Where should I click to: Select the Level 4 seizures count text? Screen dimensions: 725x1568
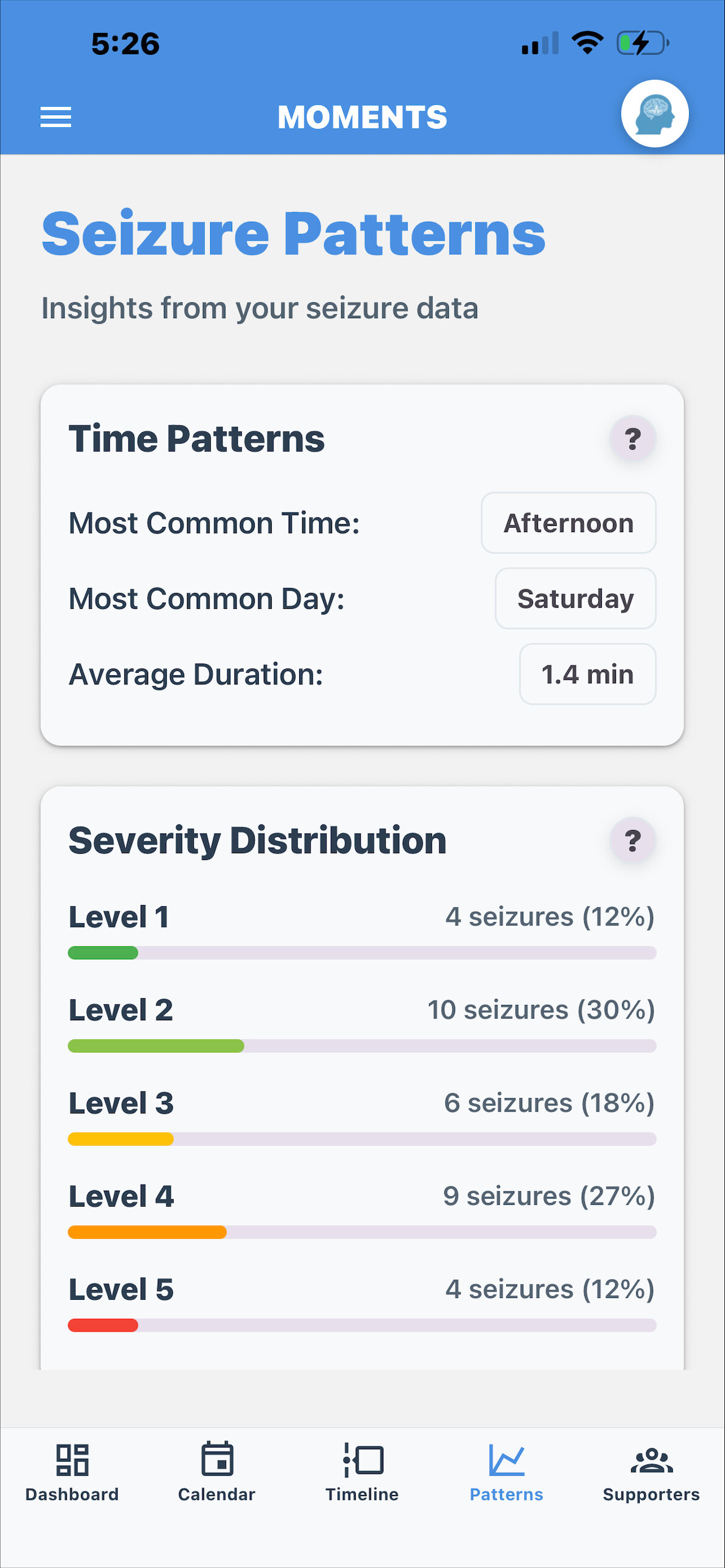click(548, 1196)
